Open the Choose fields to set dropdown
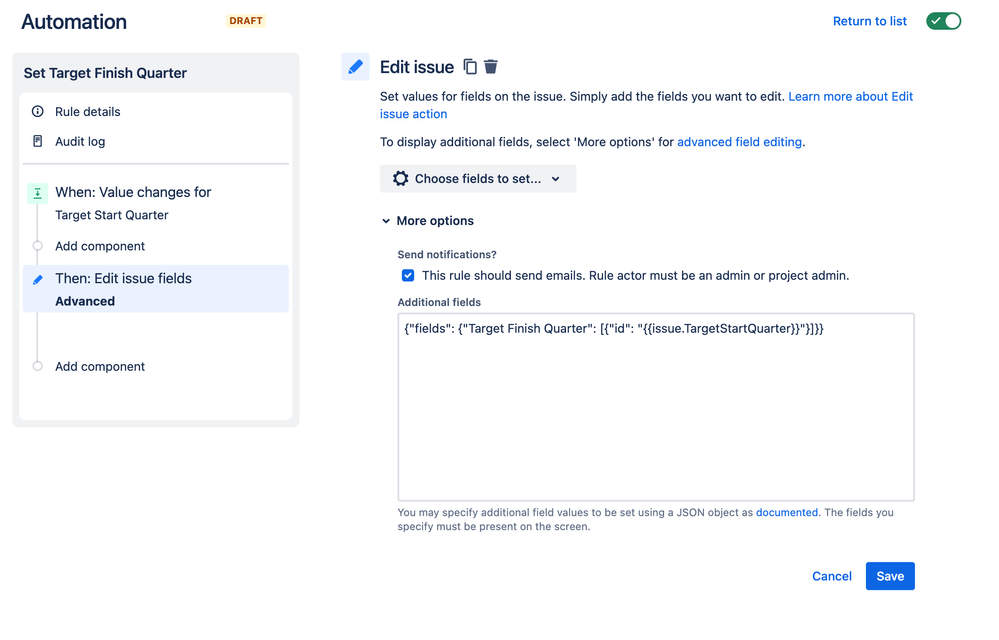The height and width of the screenshot is (640, 999). [478, 179]
